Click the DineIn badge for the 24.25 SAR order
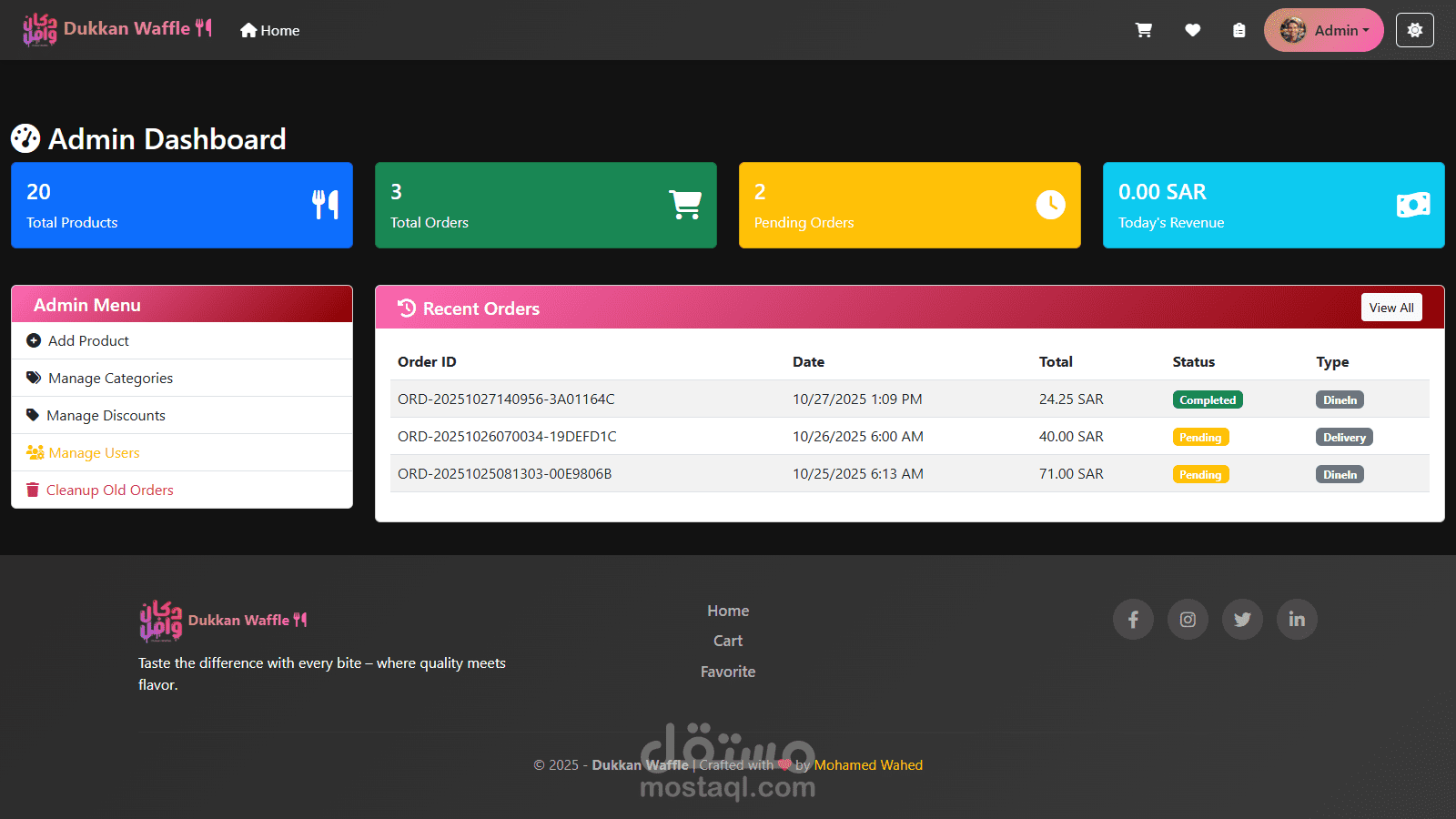1456x819 pixels. [x=1340, y=399]
